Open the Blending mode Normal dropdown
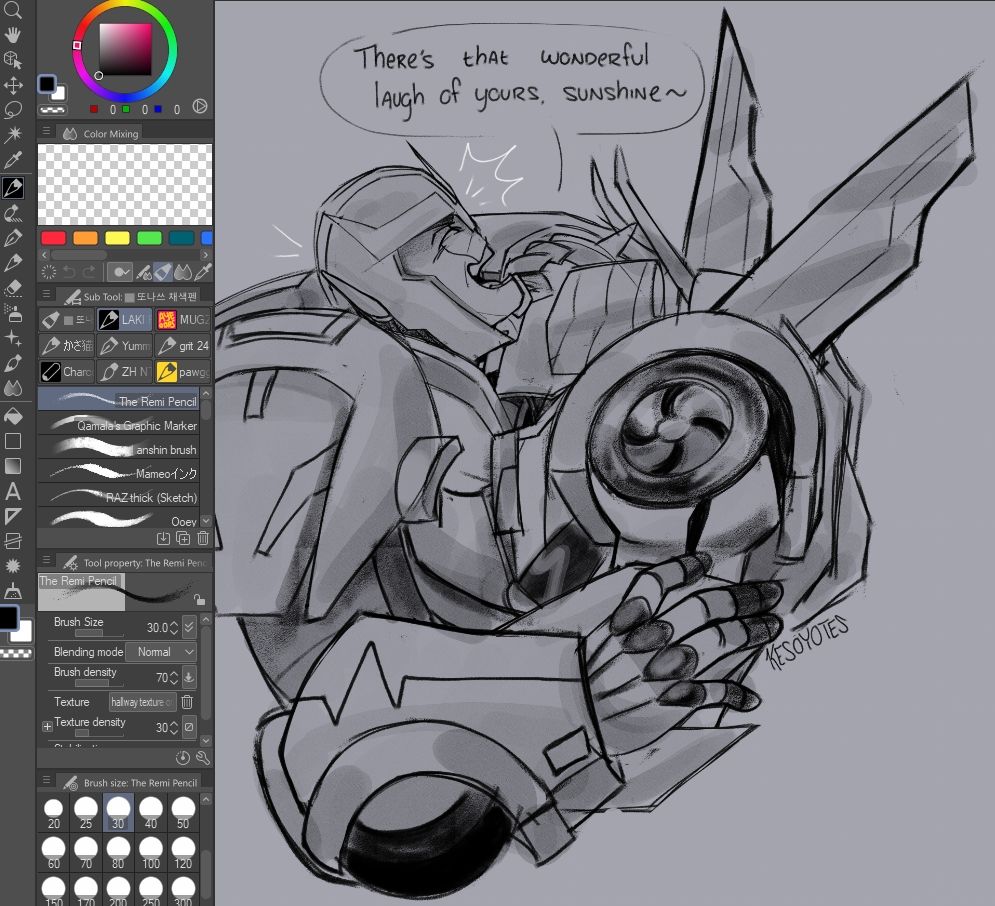 click(x=161, y=652)
